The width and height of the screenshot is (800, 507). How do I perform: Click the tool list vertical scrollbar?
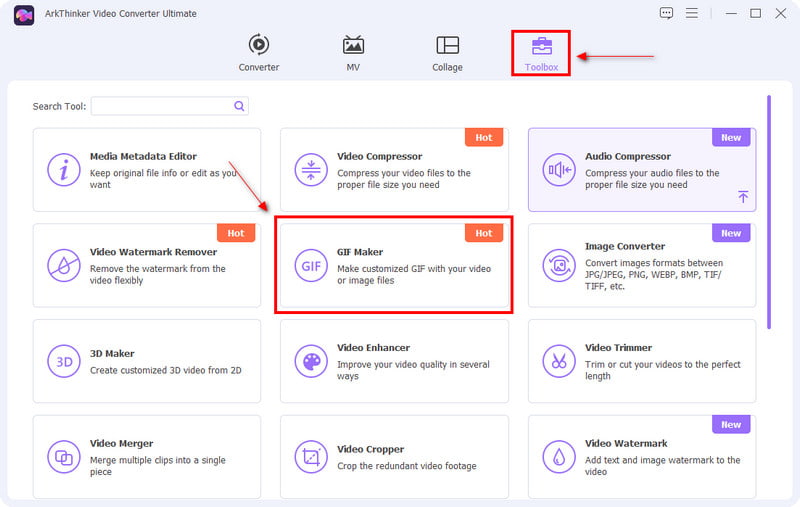(769, 212)
